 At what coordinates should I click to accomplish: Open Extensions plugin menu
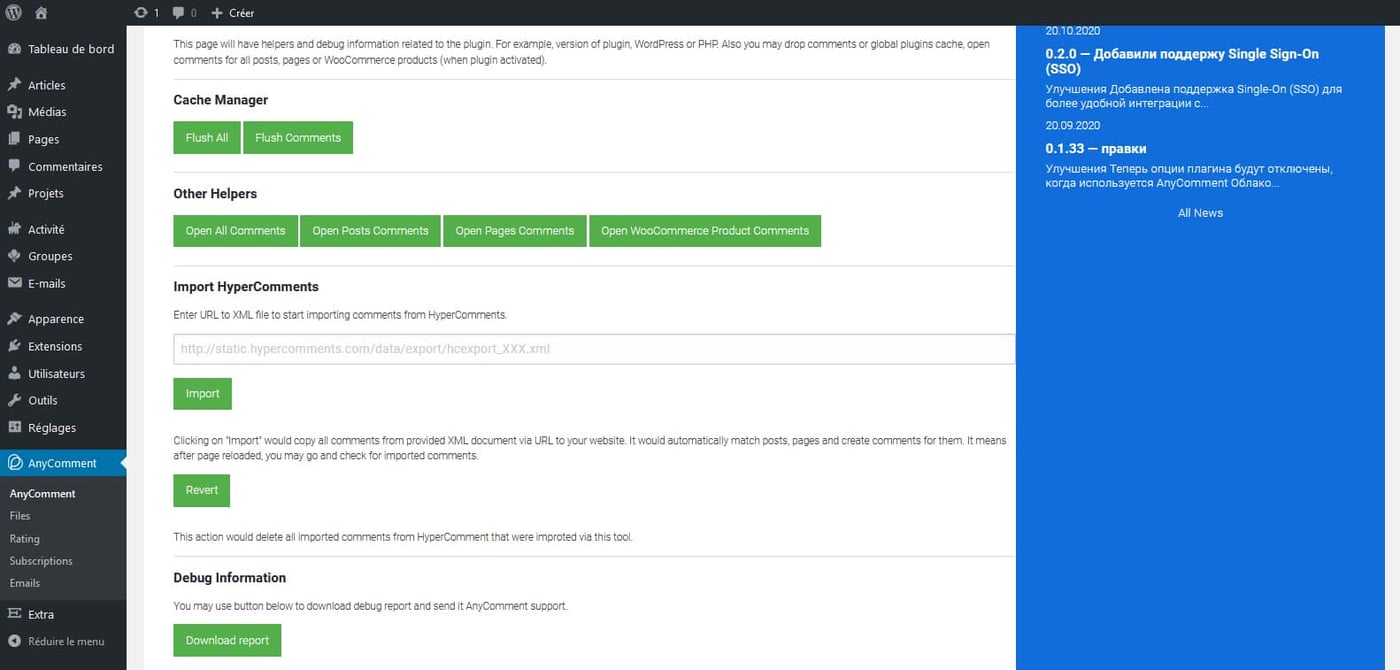tap(55, 346)
